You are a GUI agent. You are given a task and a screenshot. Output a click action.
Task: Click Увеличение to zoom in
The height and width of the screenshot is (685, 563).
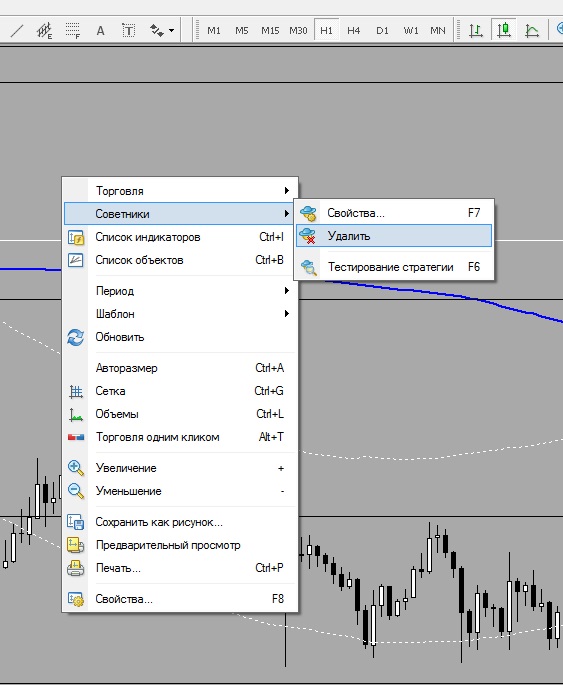click(180, 468)
